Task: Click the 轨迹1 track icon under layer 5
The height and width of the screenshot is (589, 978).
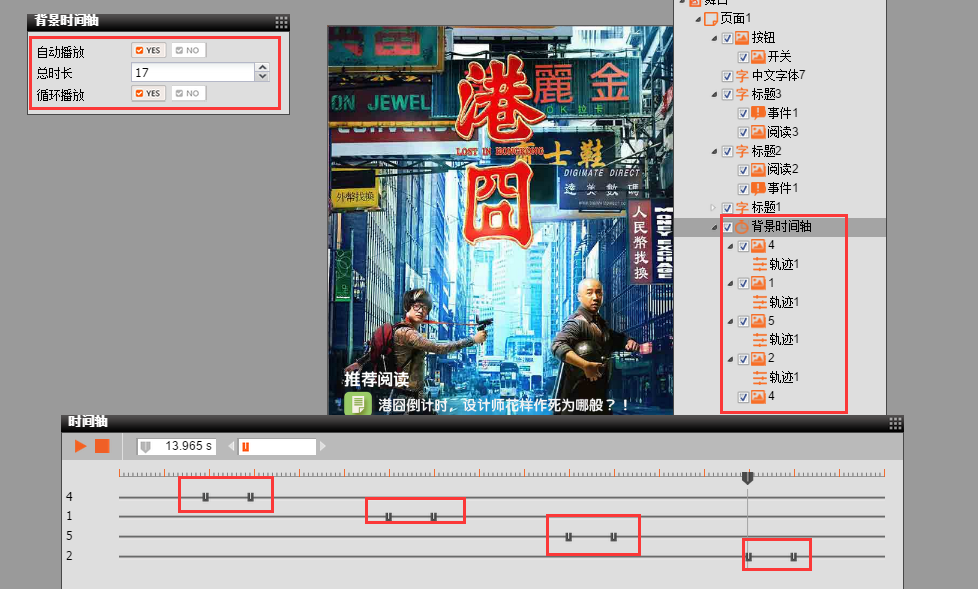Action: click(759, 339)
